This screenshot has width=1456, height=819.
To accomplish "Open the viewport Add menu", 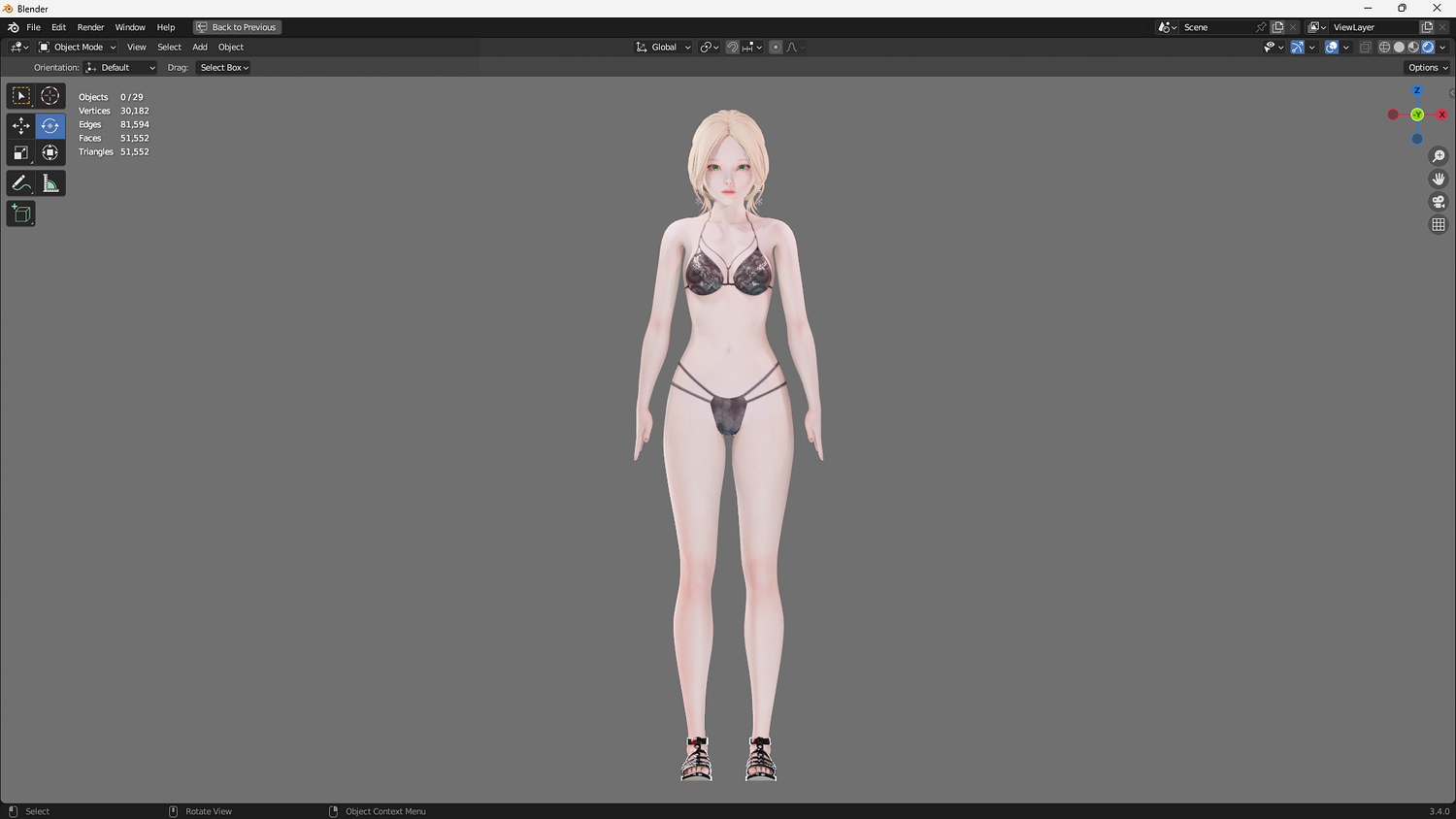I will click(x=200, y=47).
